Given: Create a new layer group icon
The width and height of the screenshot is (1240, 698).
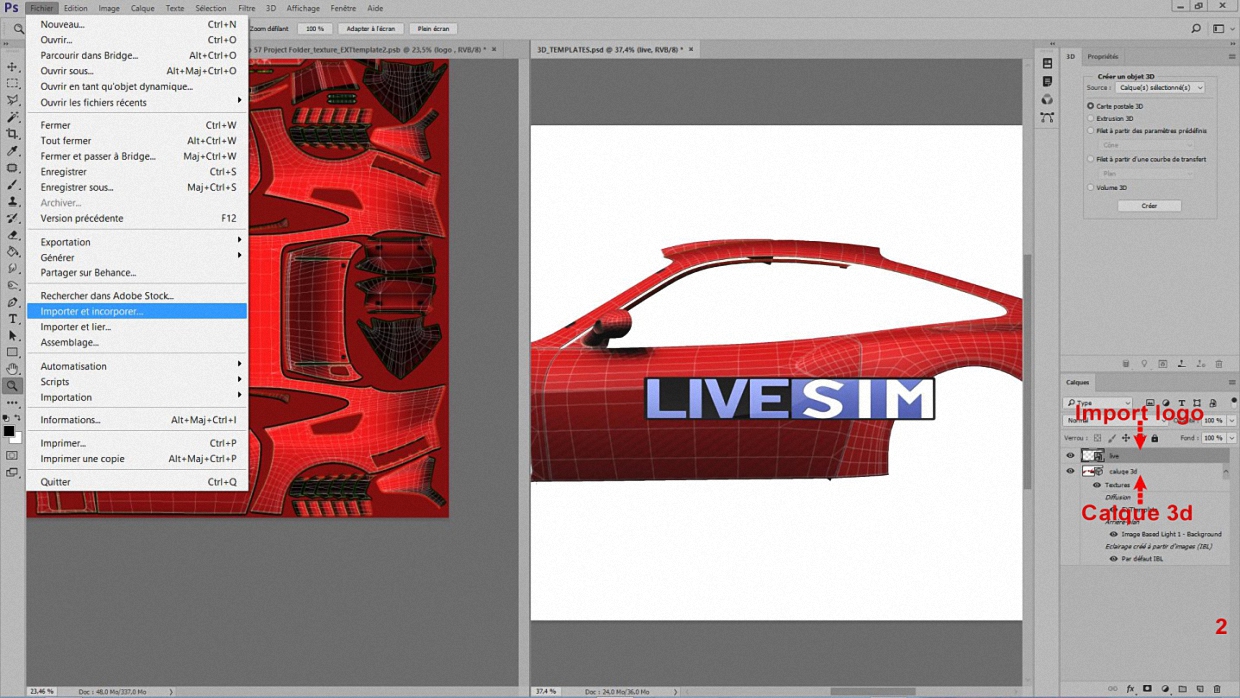Looking at the screenshot, I should point(1183,689).
